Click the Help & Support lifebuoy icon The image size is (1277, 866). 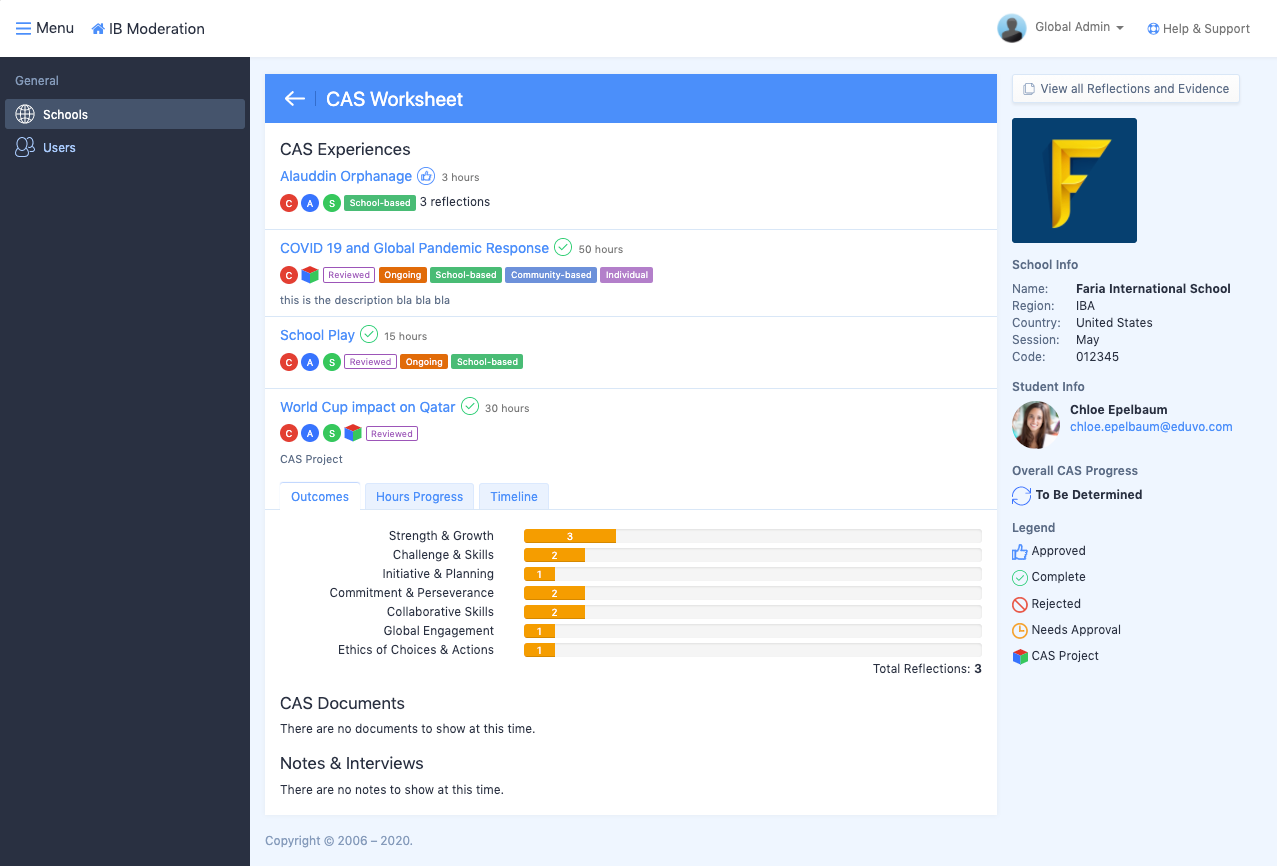(x=1153, y=29)
